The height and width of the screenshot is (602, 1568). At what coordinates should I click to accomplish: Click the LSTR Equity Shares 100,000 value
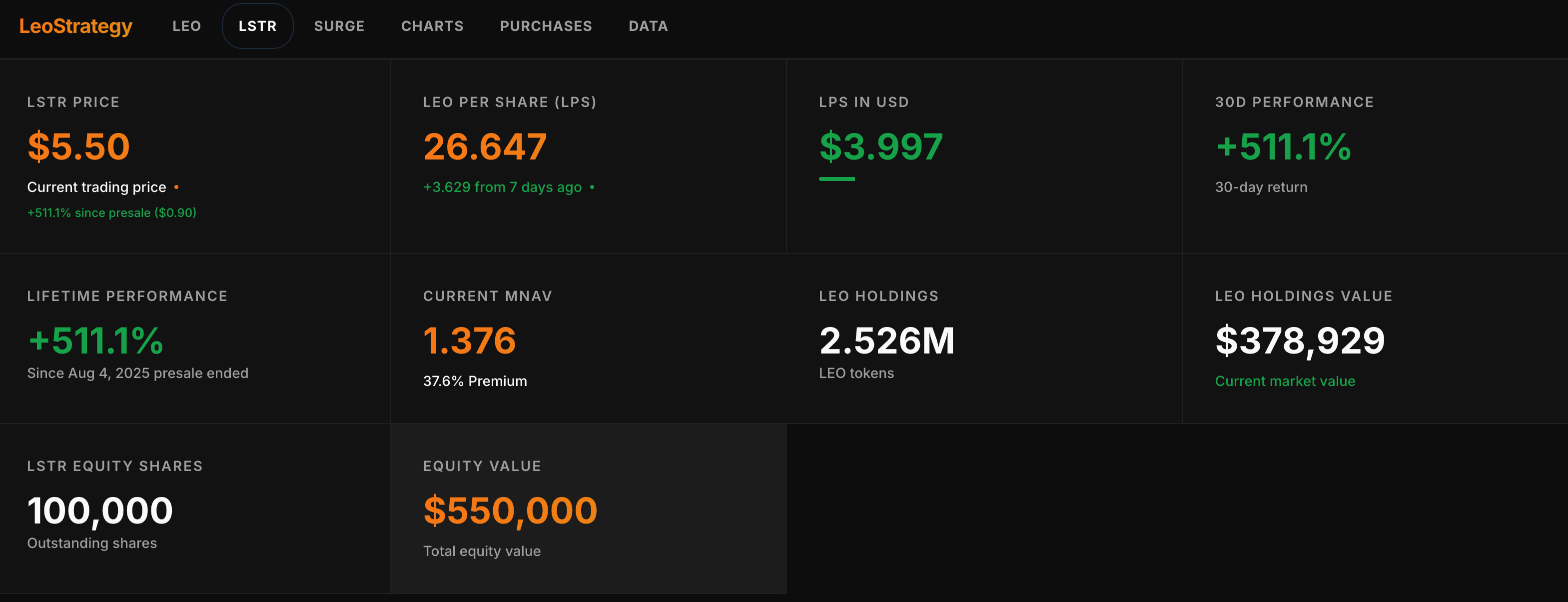[x=100, y=510]
